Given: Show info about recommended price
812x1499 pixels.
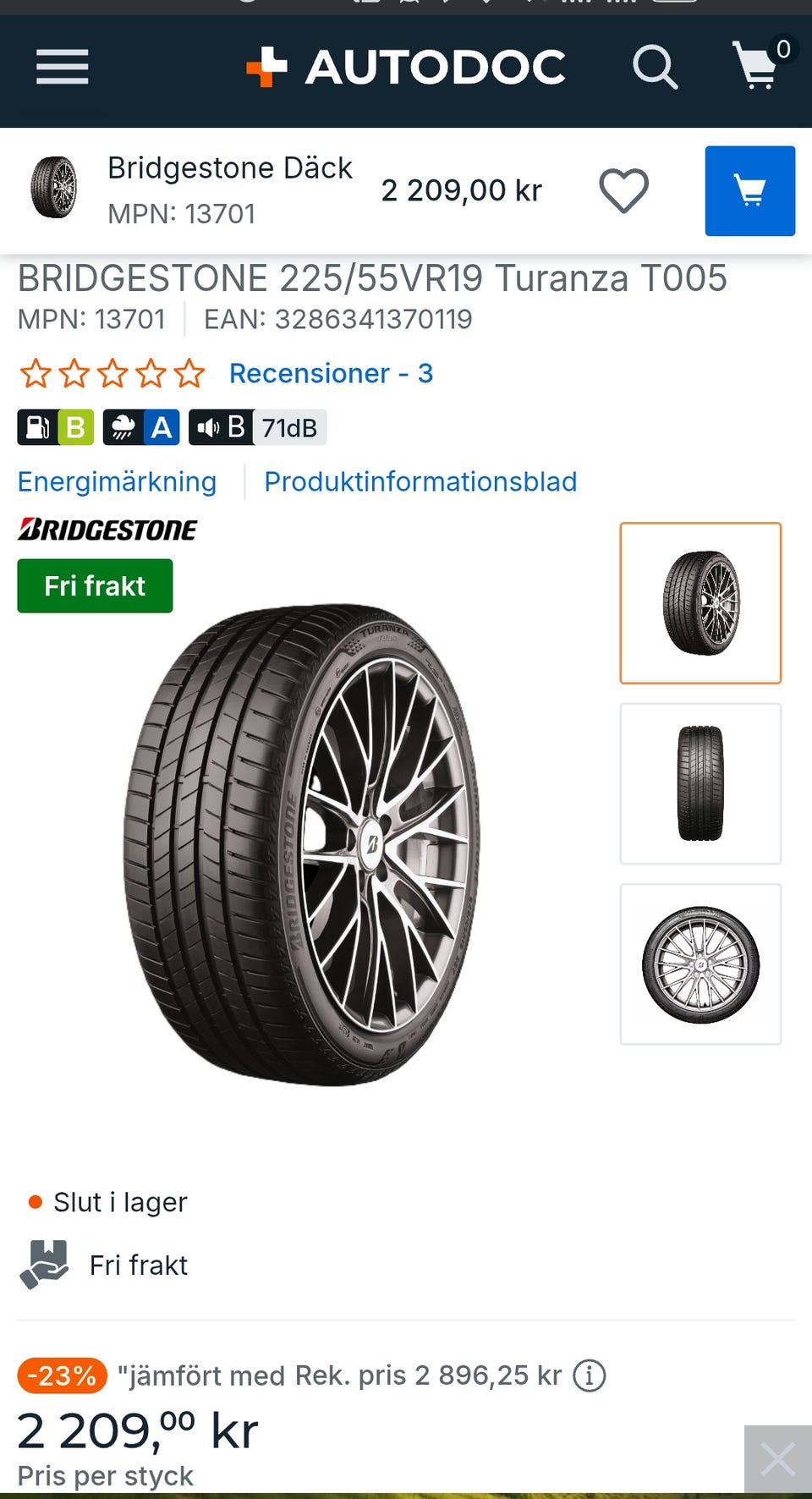Looking at the screenshot, I should (590, 1375).
